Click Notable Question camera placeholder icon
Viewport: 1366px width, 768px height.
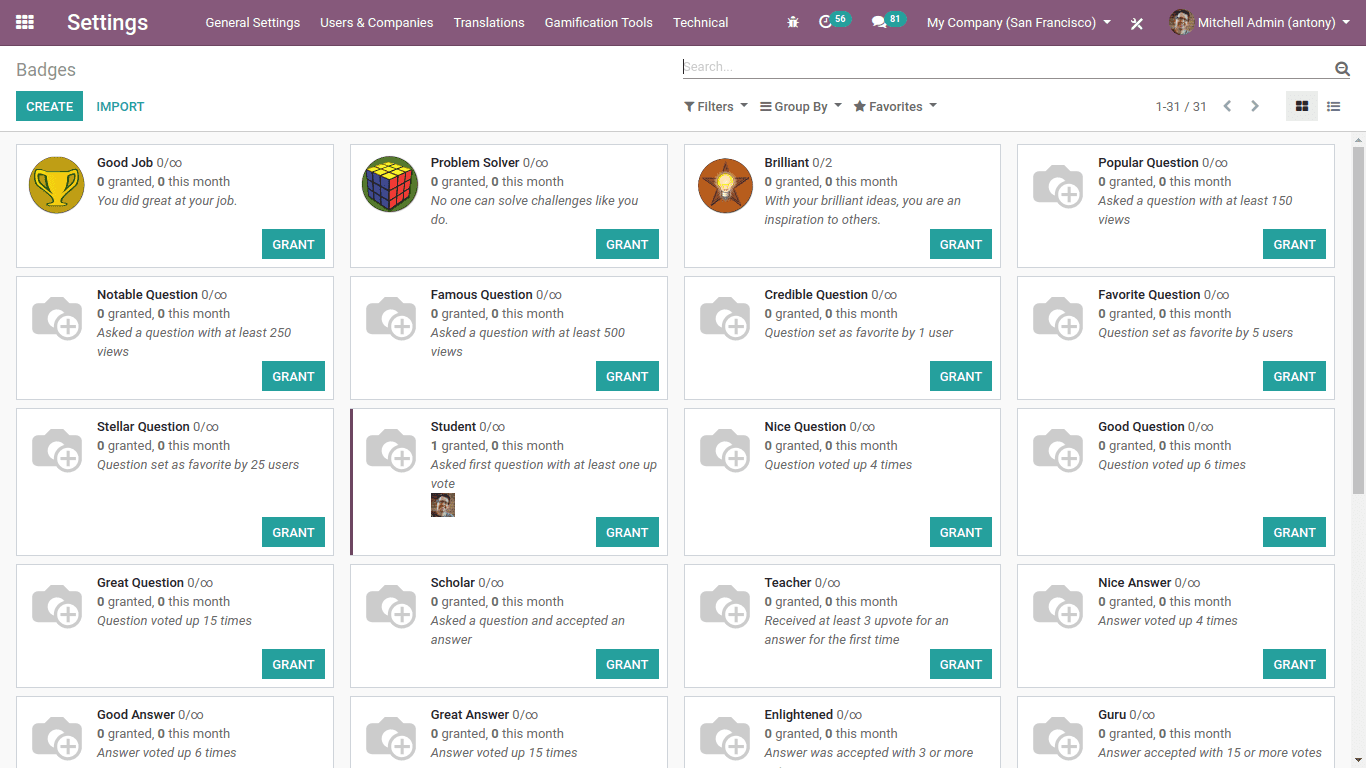[x=57, y=317]
